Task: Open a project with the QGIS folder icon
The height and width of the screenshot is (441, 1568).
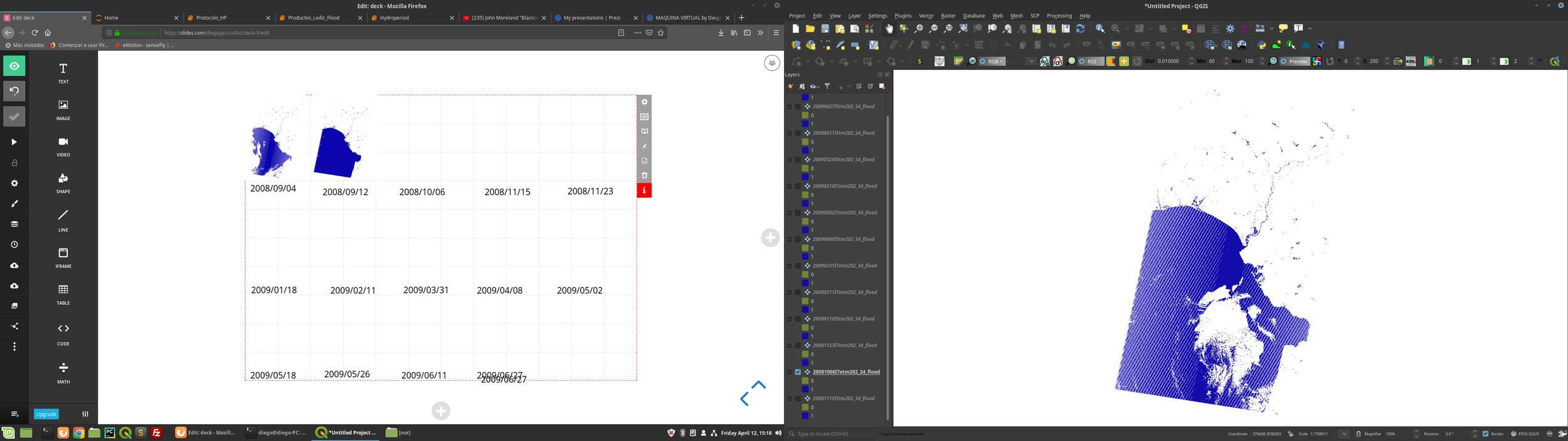Action: (x=810, y=29)
